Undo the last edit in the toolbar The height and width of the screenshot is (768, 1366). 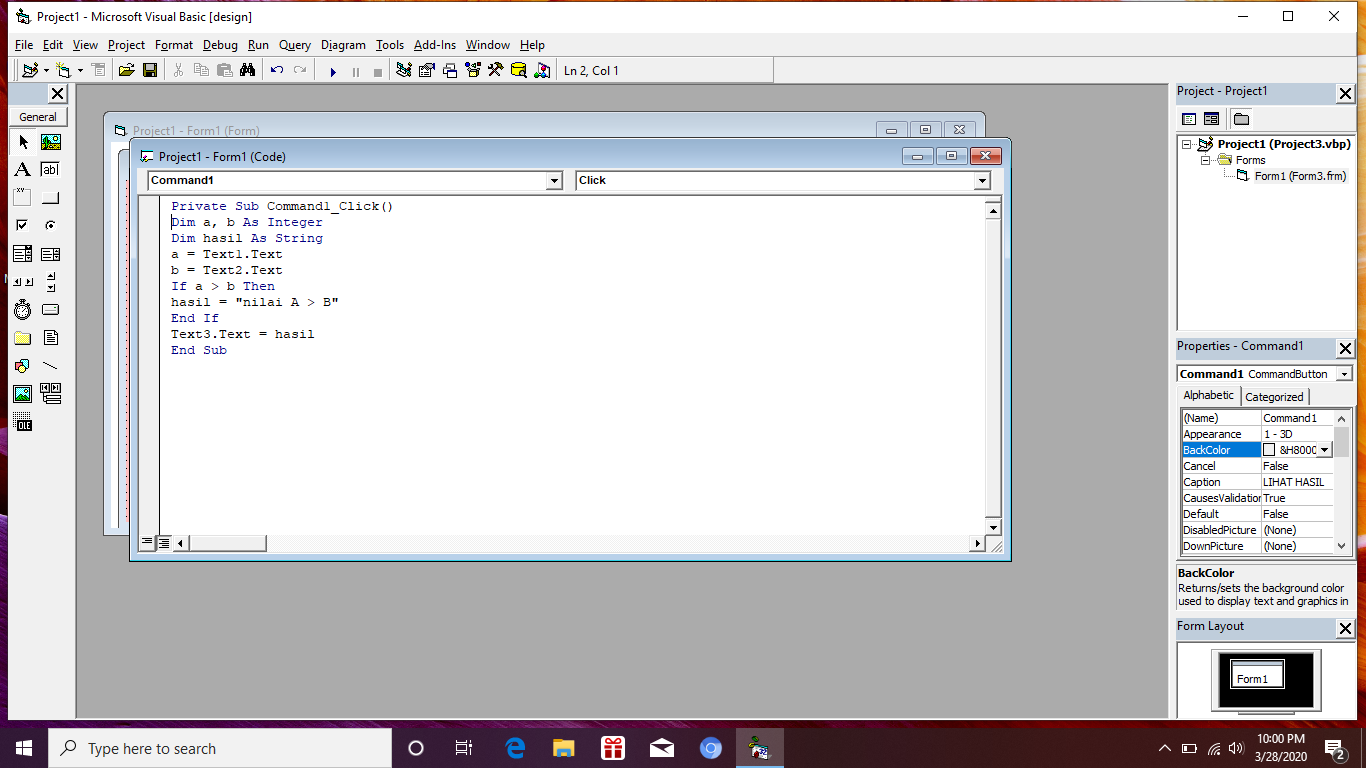point(277,70)
